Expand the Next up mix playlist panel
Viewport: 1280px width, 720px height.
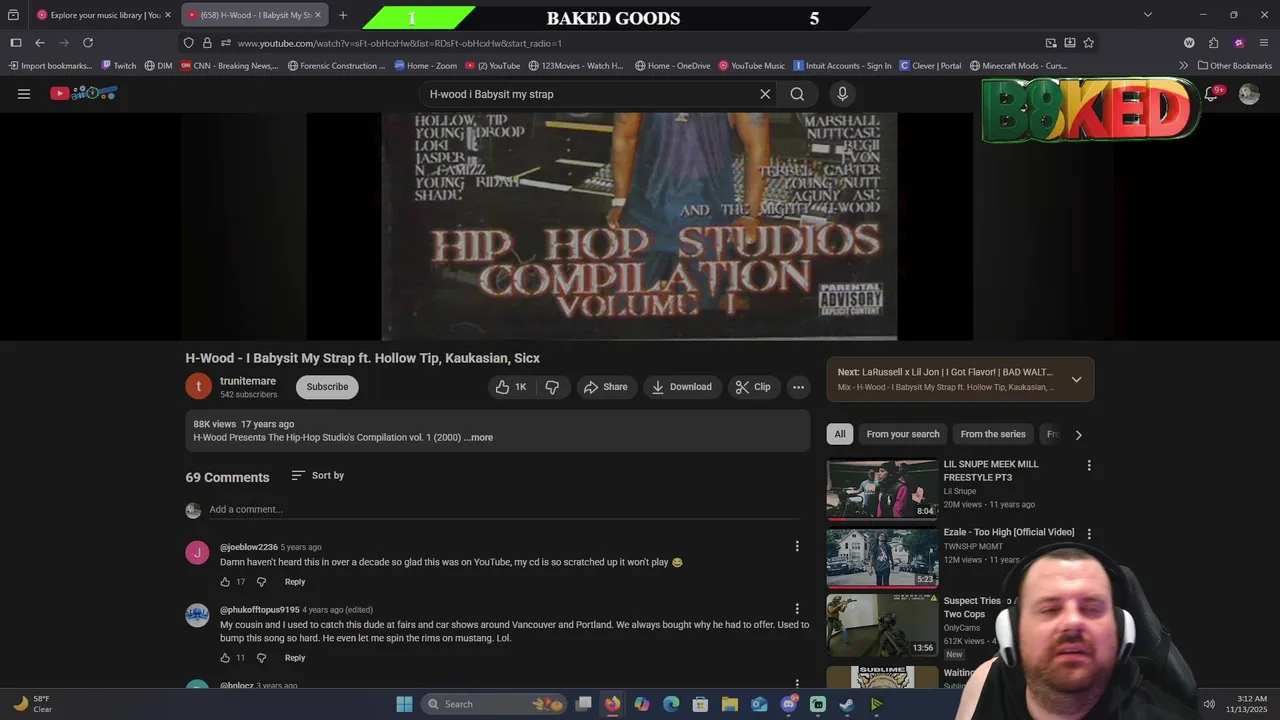click(1076, 379)
